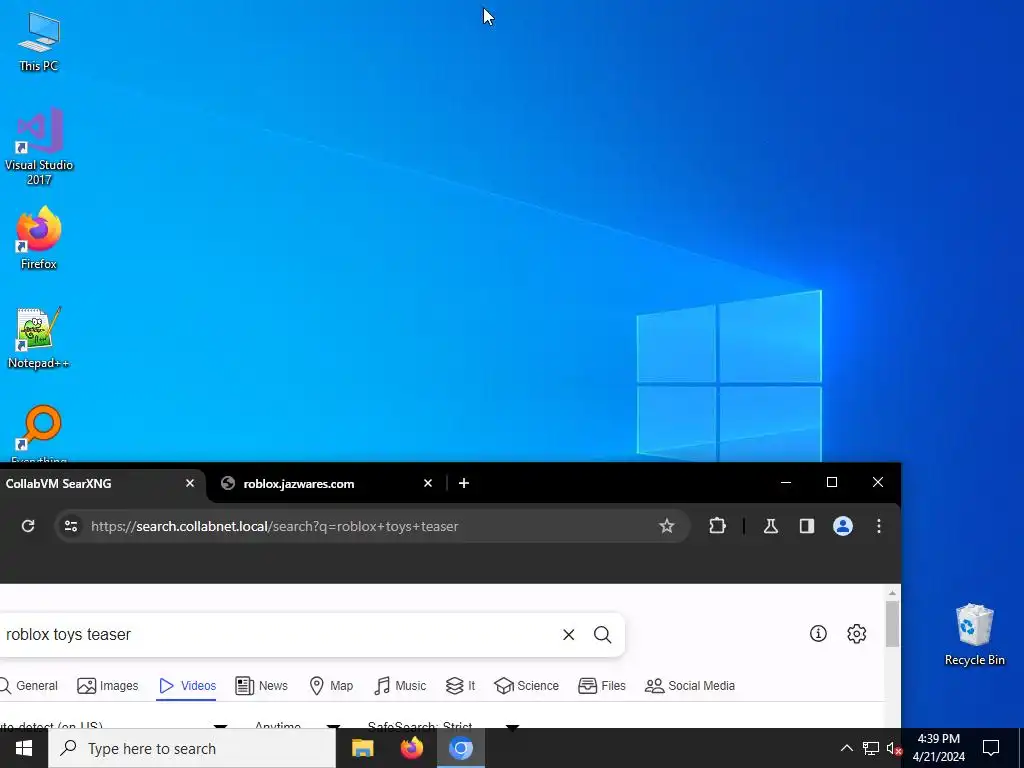The image size is (1024, 768).
Task: Open the Chrome profile avatar
Action: coord(842,526)
